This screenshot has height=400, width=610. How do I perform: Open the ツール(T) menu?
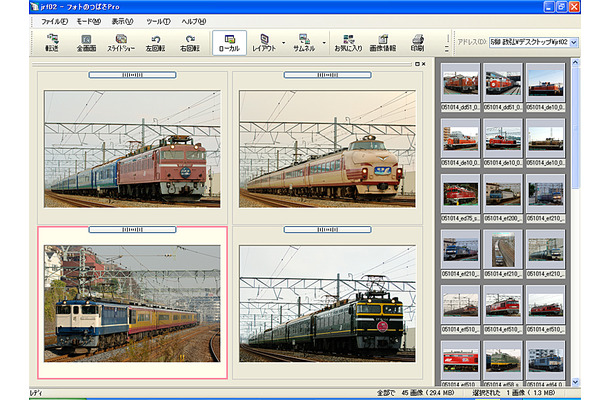158,21
